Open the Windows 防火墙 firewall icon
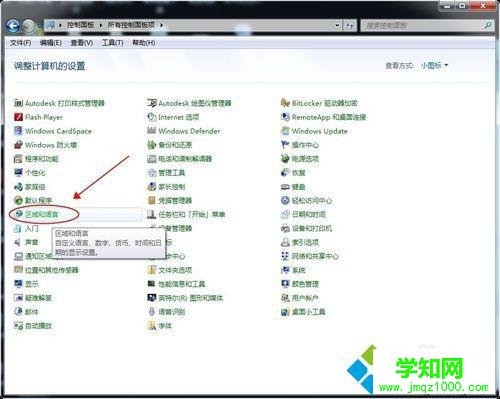Screen dimensions: 500x399 pos(18,145)
